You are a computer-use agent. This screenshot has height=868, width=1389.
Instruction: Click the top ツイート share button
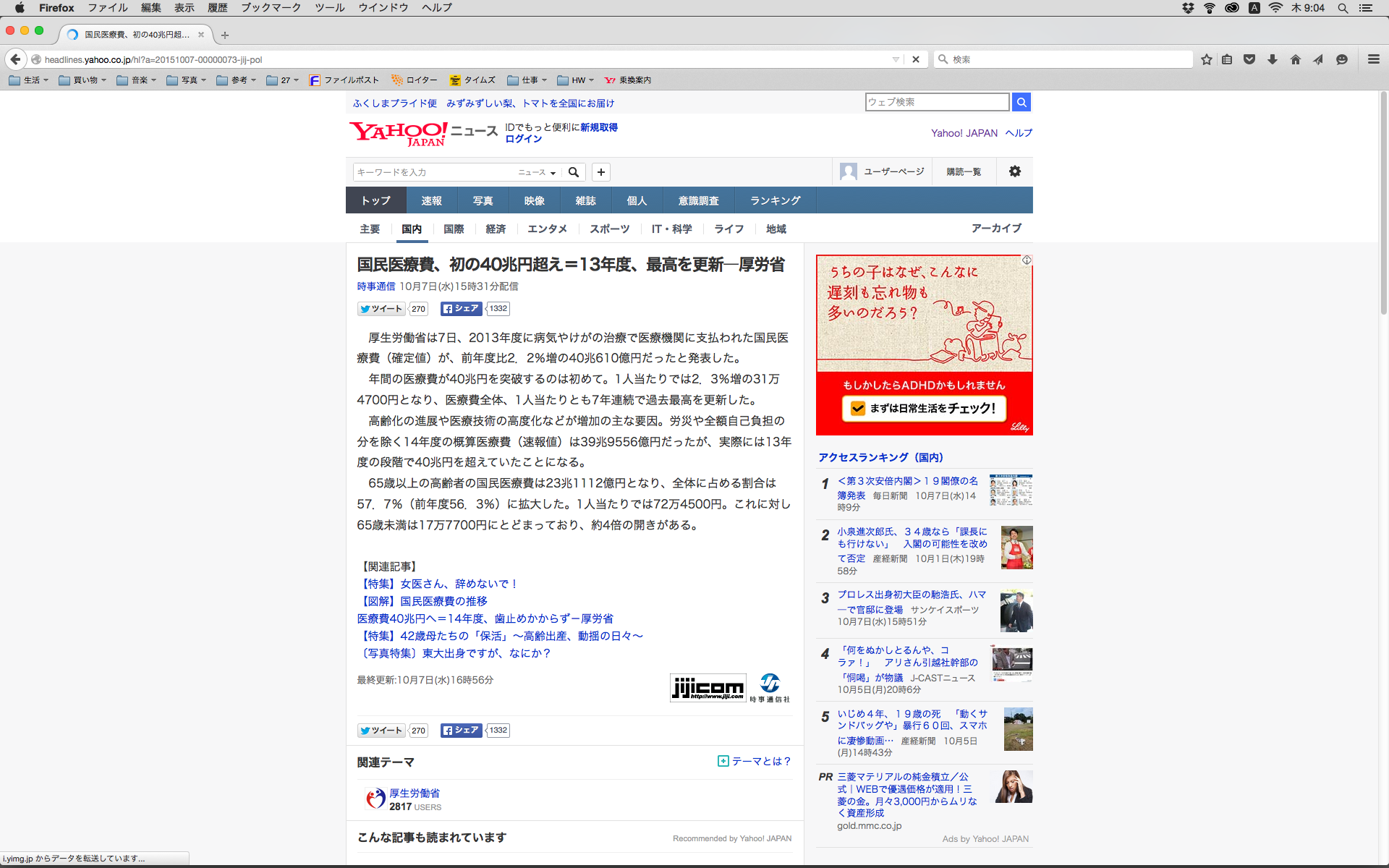pyautogui.click(x=381, y=309)
